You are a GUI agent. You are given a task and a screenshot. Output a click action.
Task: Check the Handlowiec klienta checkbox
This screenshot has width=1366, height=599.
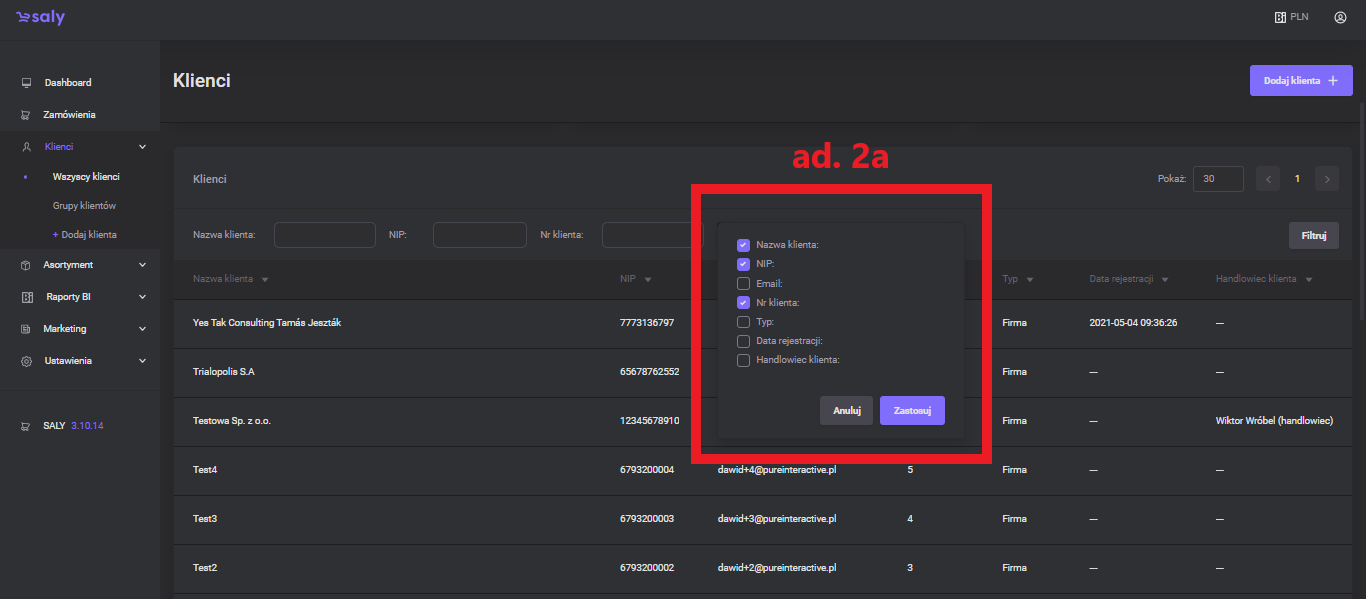743,360
